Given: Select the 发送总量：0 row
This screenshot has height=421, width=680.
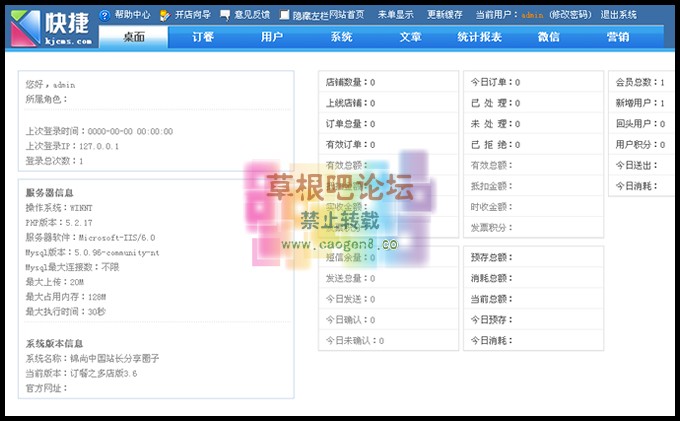Looking at the screenshot, I should (x=389, y=278).
